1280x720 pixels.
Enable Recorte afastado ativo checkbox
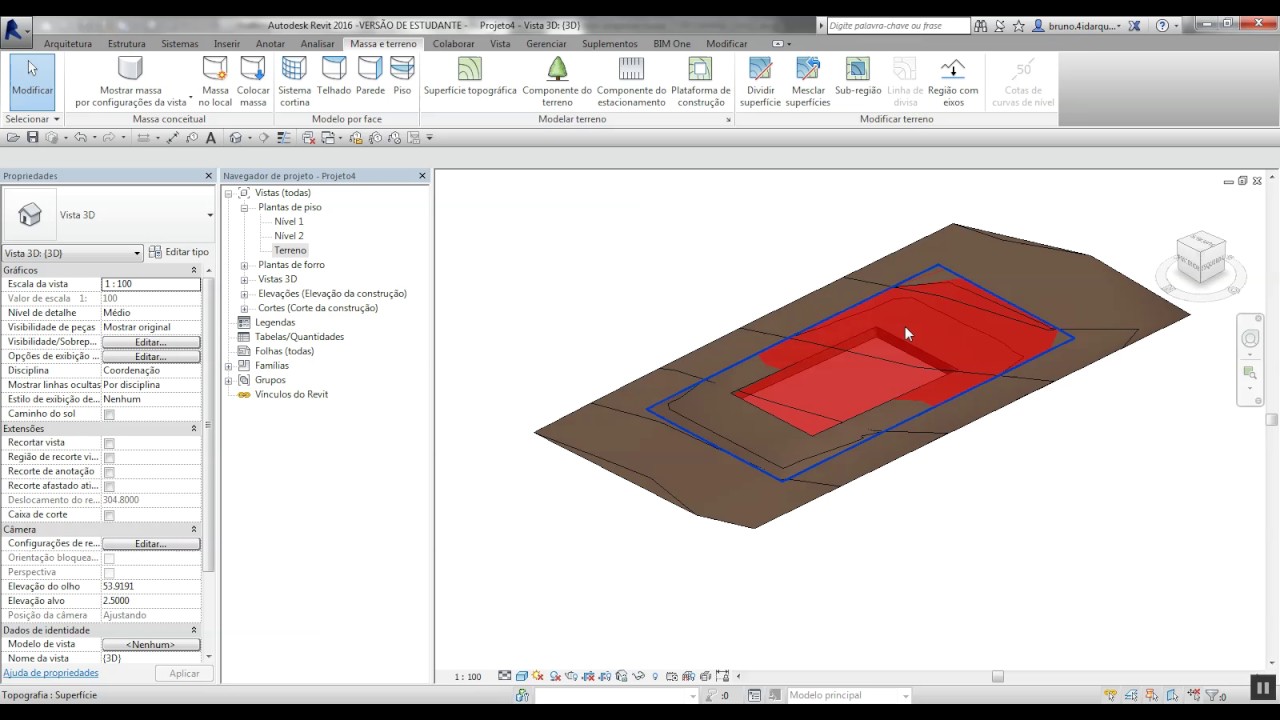[x=109, y=486]
